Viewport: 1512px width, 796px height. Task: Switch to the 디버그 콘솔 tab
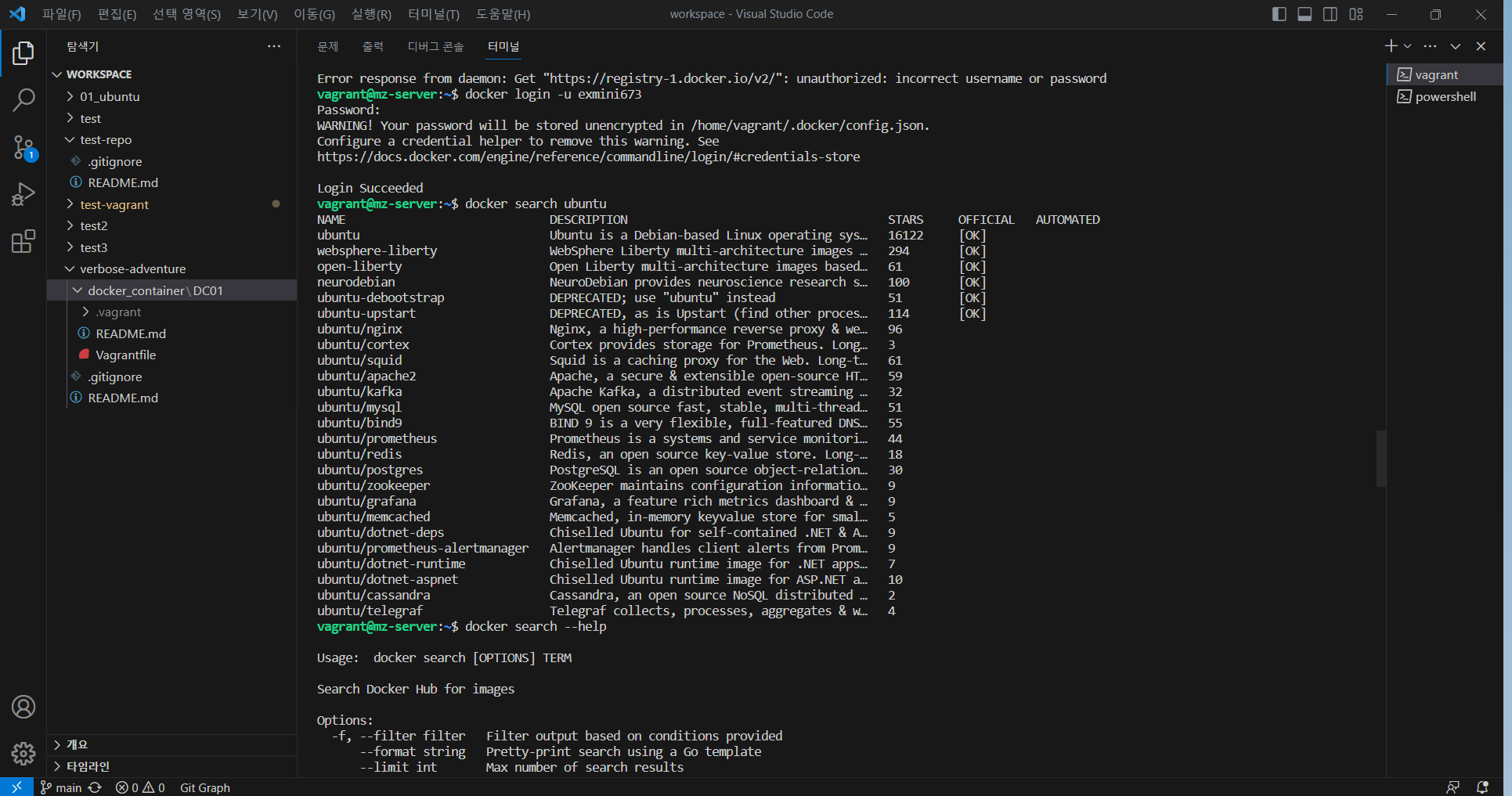tap(435, 46)
